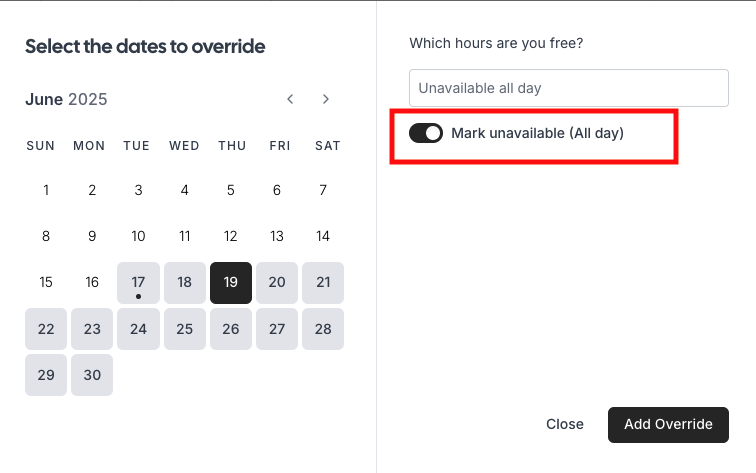Pick June 20 in the calendar
This screenshot has height=473, width=756.
pos(277,283)
